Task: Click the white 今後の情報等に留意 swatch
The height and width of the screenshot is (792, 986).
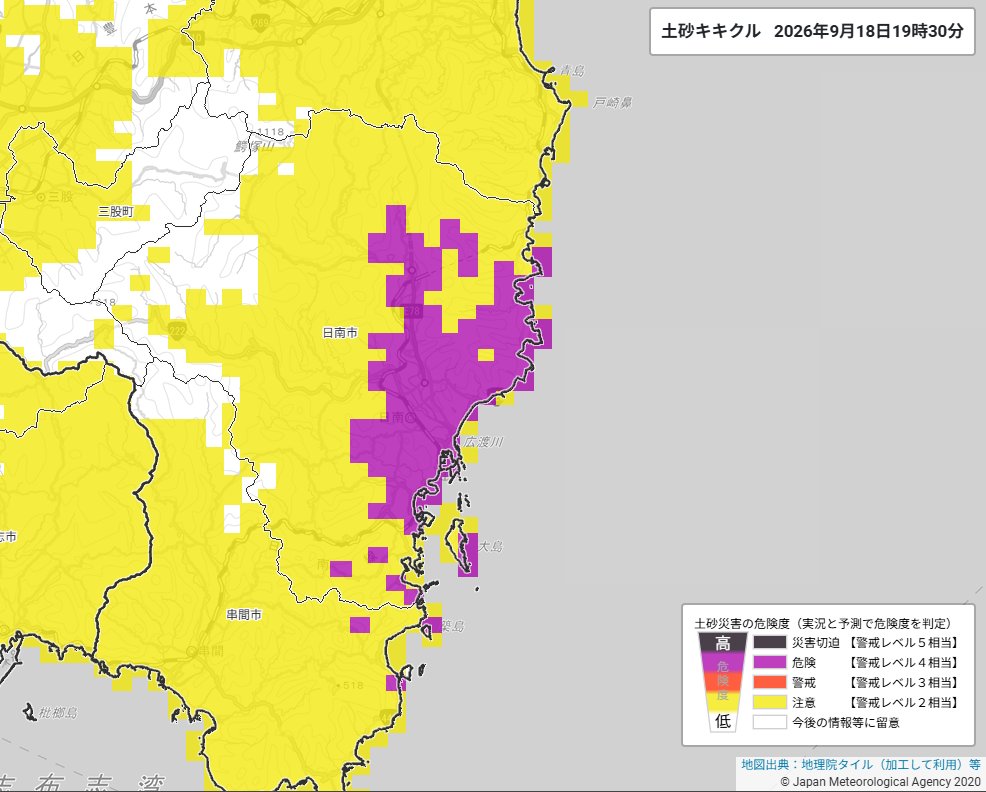Action: (770, 722)
